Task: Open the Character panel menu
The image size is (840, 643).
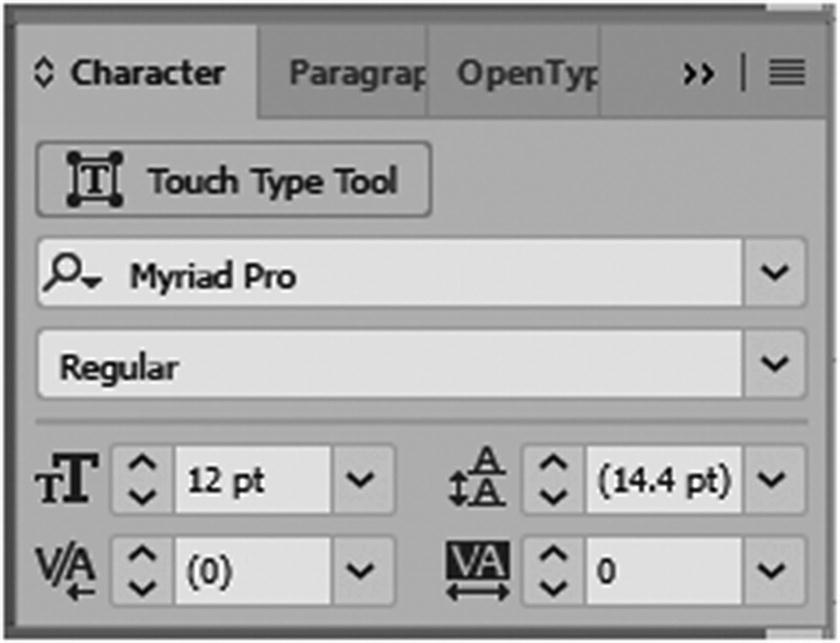Action: click(789, 71)
